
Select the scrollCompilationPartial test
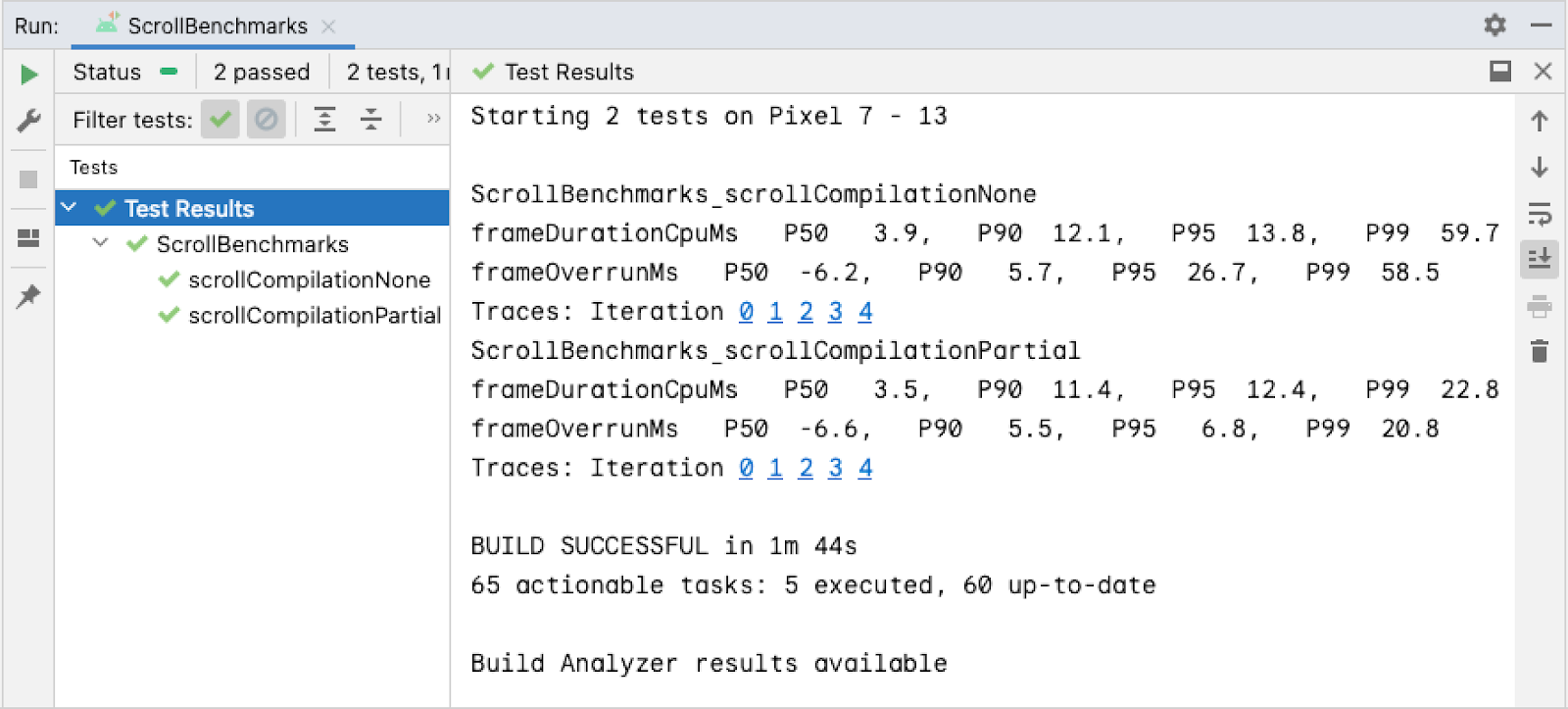tap(314, 315)
